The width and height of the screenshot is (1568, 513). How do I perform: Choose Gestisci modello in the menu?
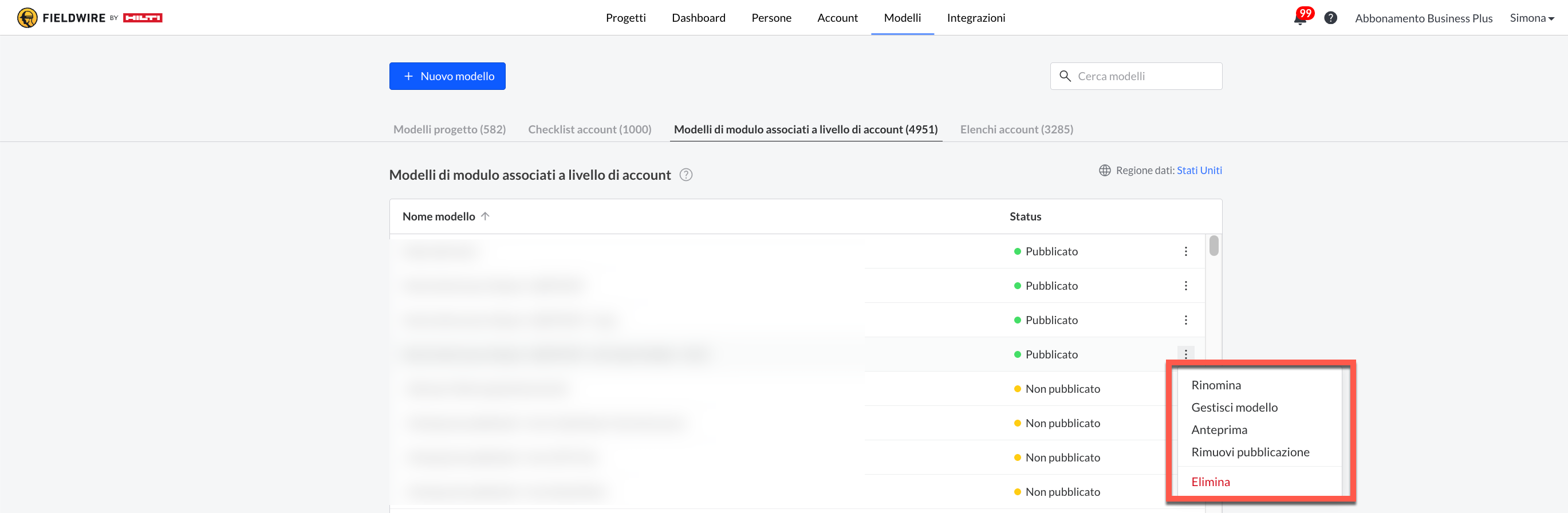[1234, 408]
